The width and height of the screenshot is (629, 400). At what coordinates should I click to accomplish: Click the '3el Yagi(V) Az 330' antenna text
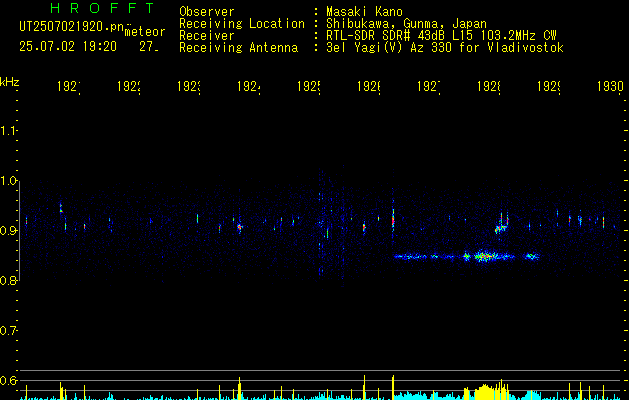445,48
